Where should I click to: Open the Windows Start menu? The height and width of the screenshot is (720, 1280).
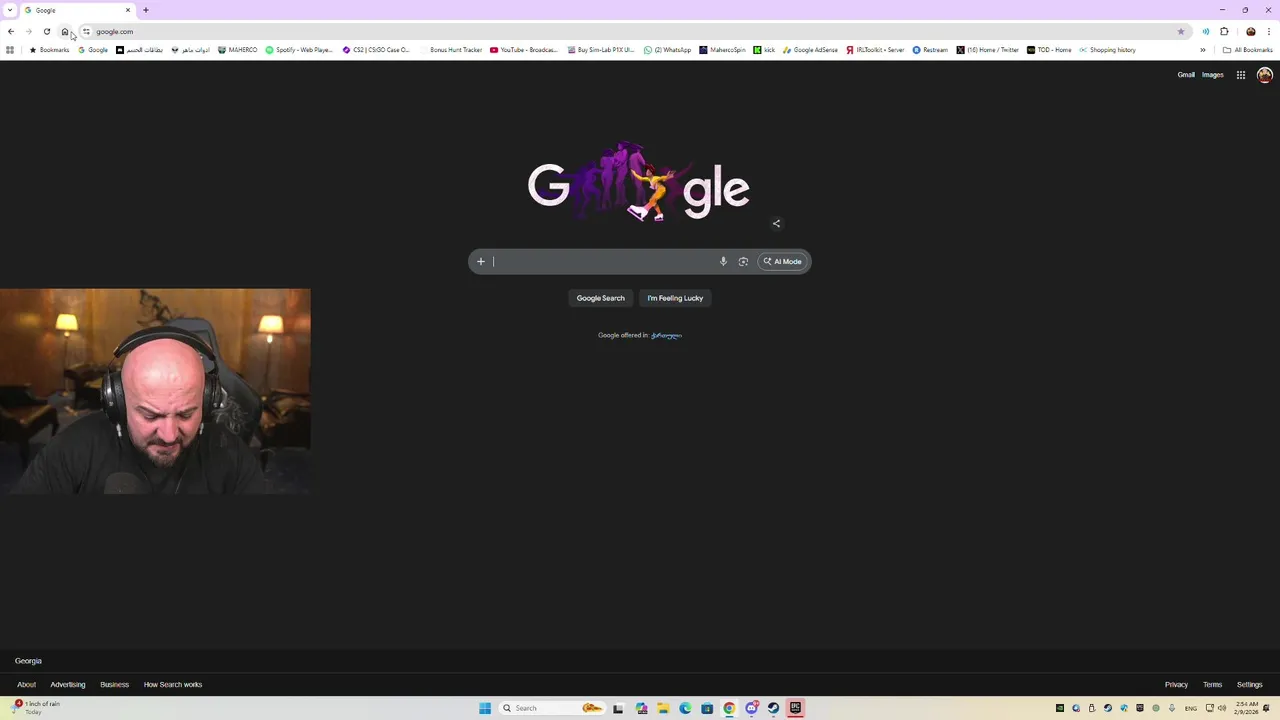click(485, 708)
